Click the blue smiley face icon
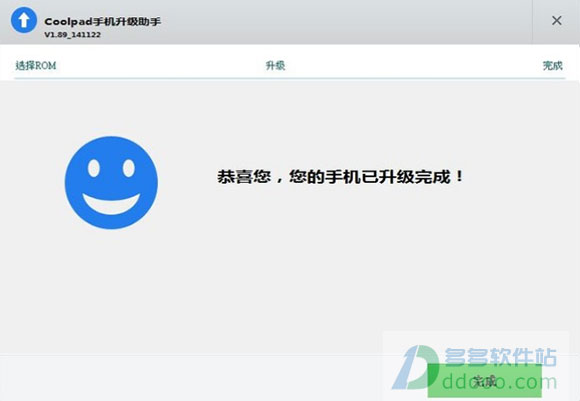Viewport: 580px width, 401px height. 111,183
